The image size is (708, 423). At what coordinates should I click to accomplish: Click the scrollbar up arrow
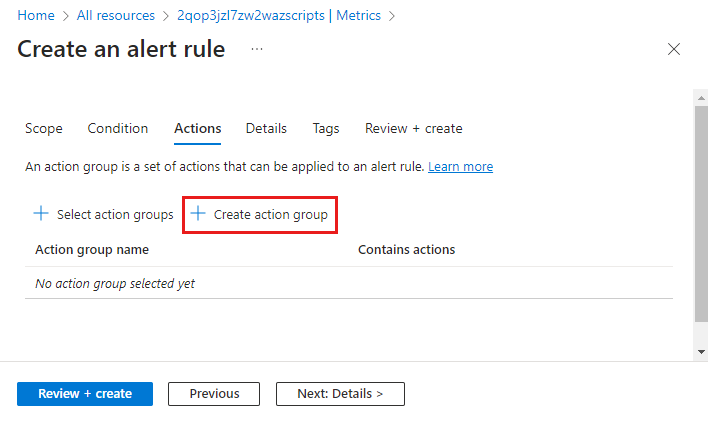point(701,98)
